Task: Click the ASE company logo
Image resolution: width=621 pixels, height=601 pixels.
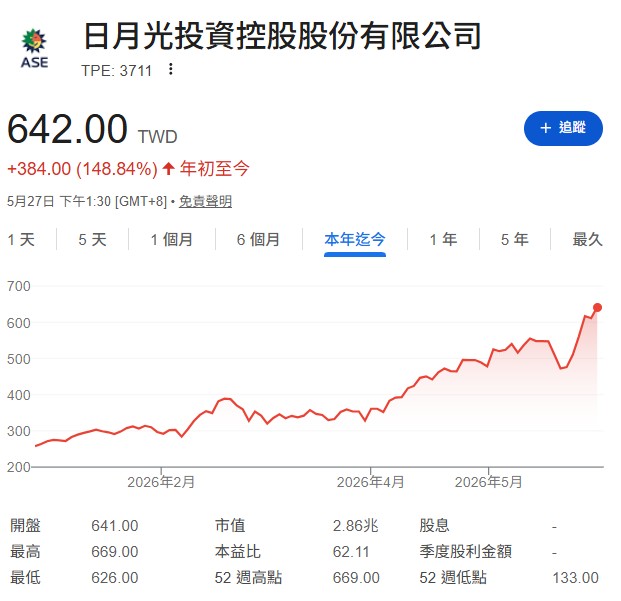Action: [34, 49]
